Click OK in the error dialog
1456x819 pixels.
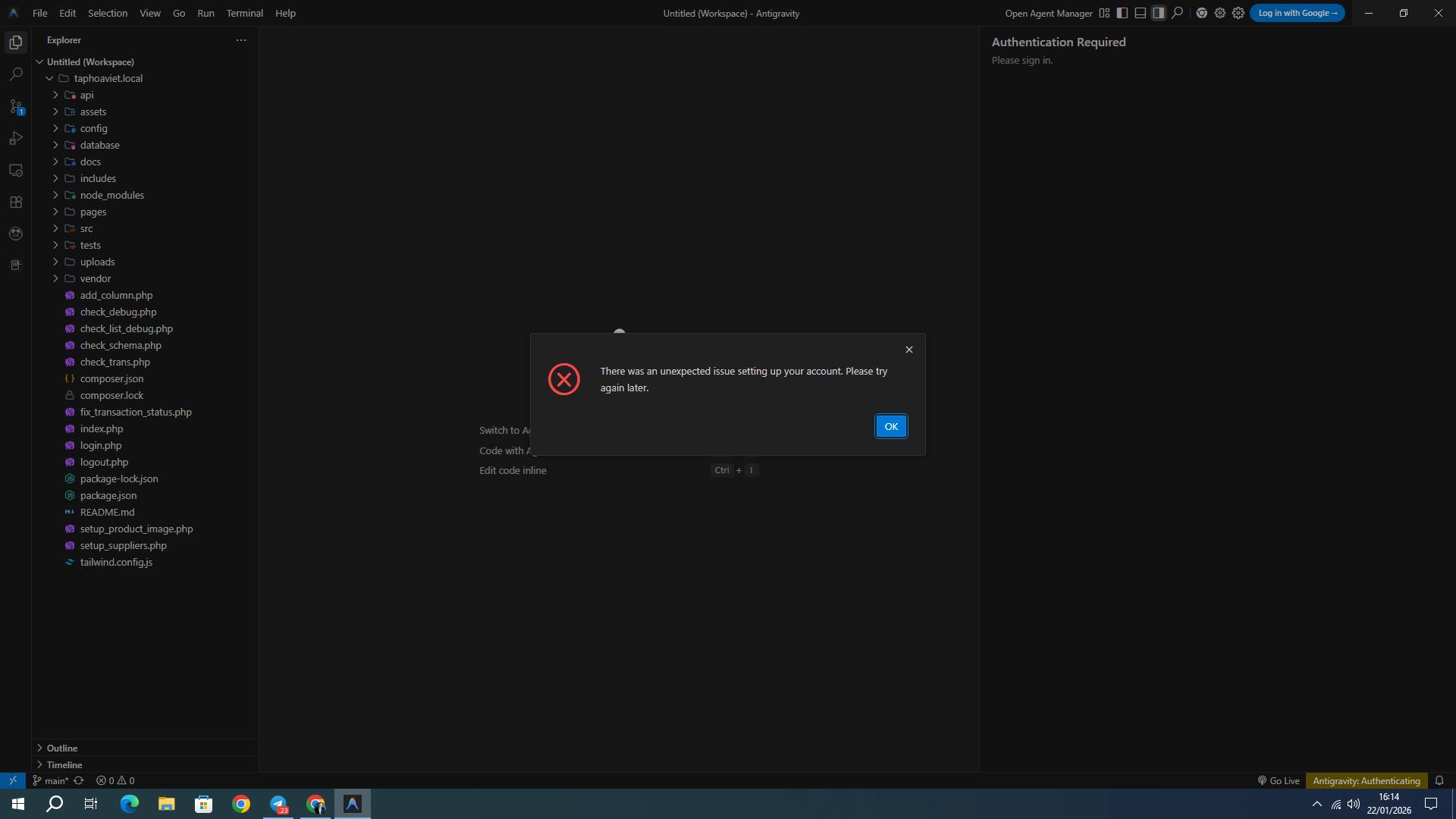(891, 426)
